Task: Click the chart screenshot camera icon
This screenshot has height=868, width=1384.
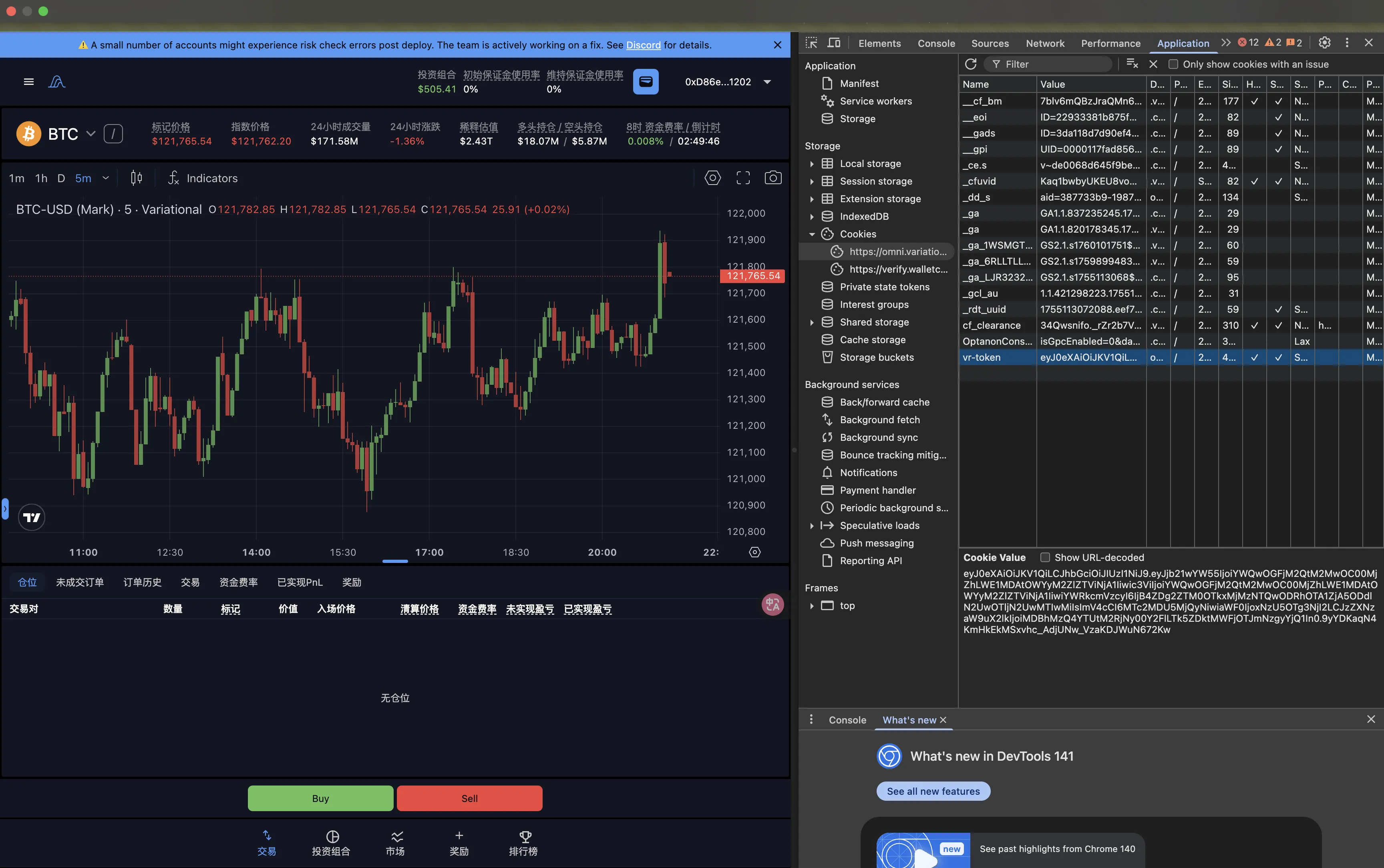Action: [x=772, y=178]
